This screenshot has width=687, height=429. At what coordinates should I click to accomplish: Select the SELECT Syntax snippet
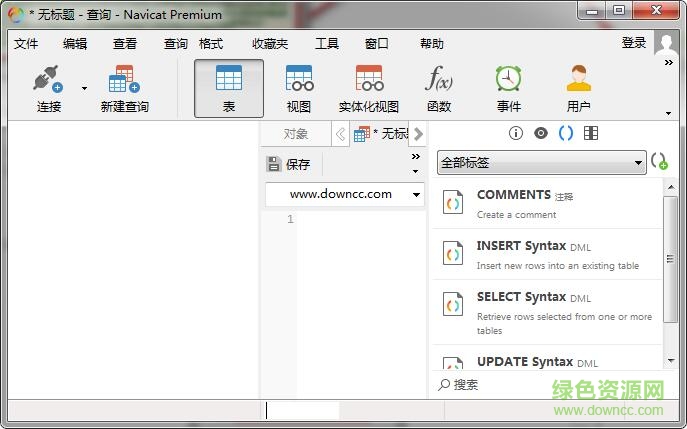tap(547, 312)
